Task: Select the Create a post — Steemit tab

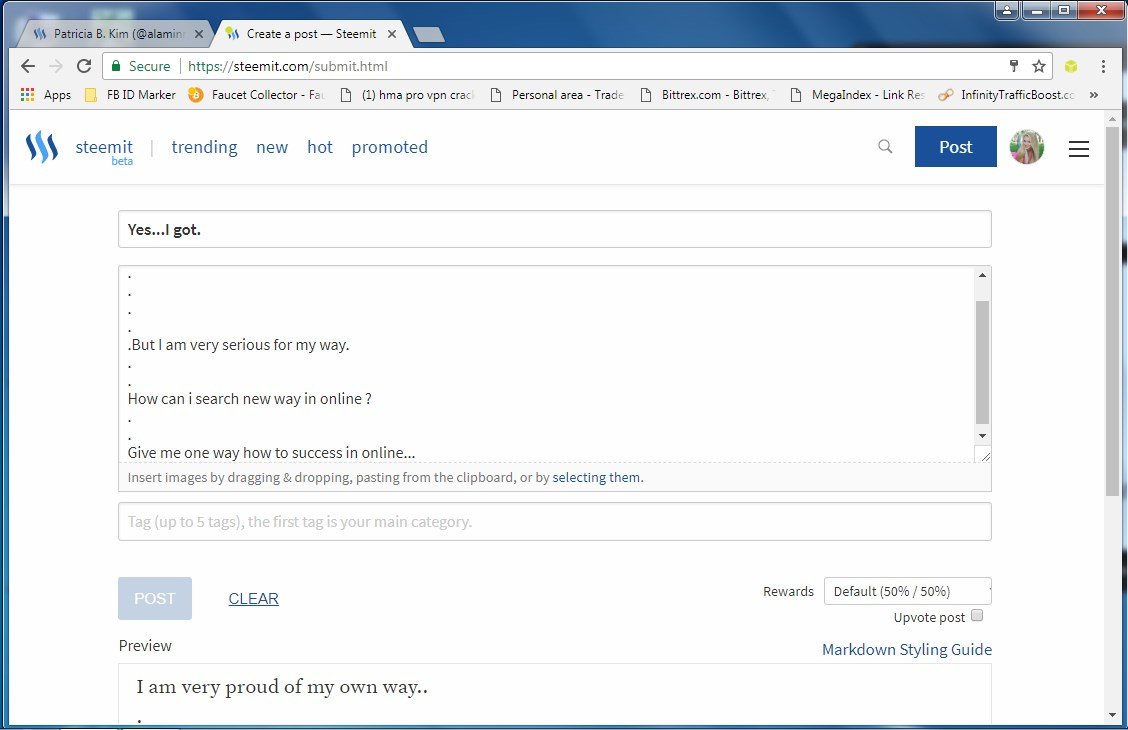Action: (309, 34)
